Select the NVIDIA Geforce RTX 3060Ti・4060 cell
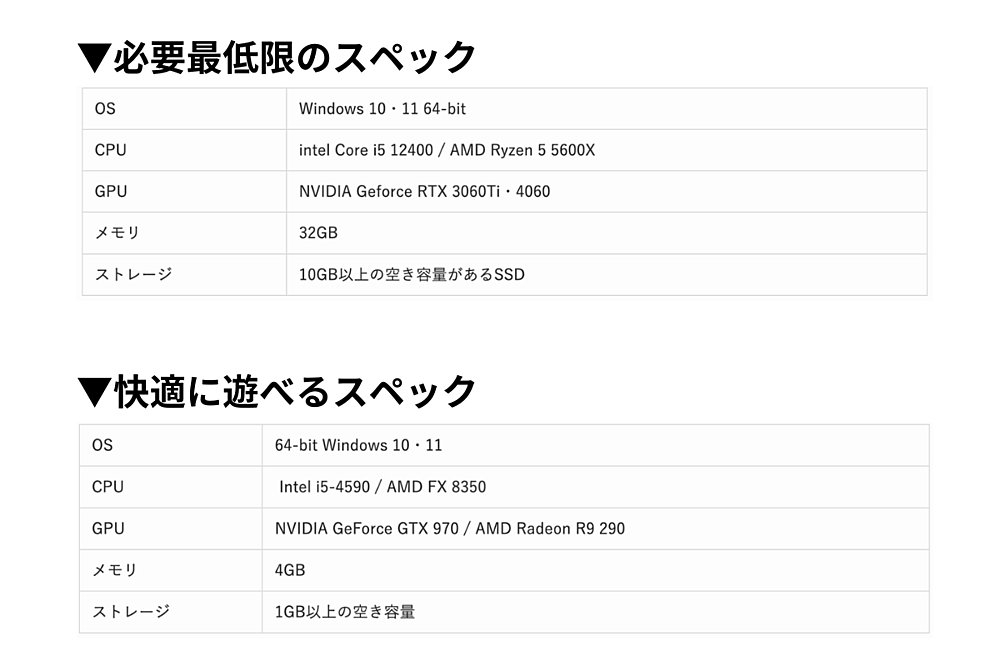Image resolution: width=1000 pixels, height=667 pixels. tap(424, 191)
